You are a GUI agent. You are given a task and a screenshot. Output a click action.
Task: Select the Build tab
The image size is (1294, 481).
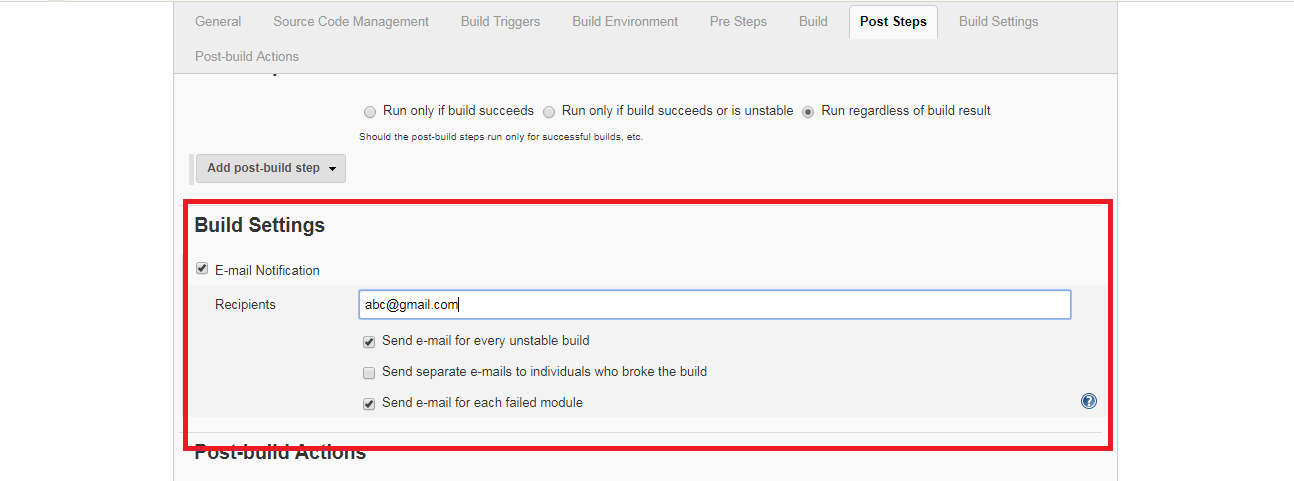point(813,21)
